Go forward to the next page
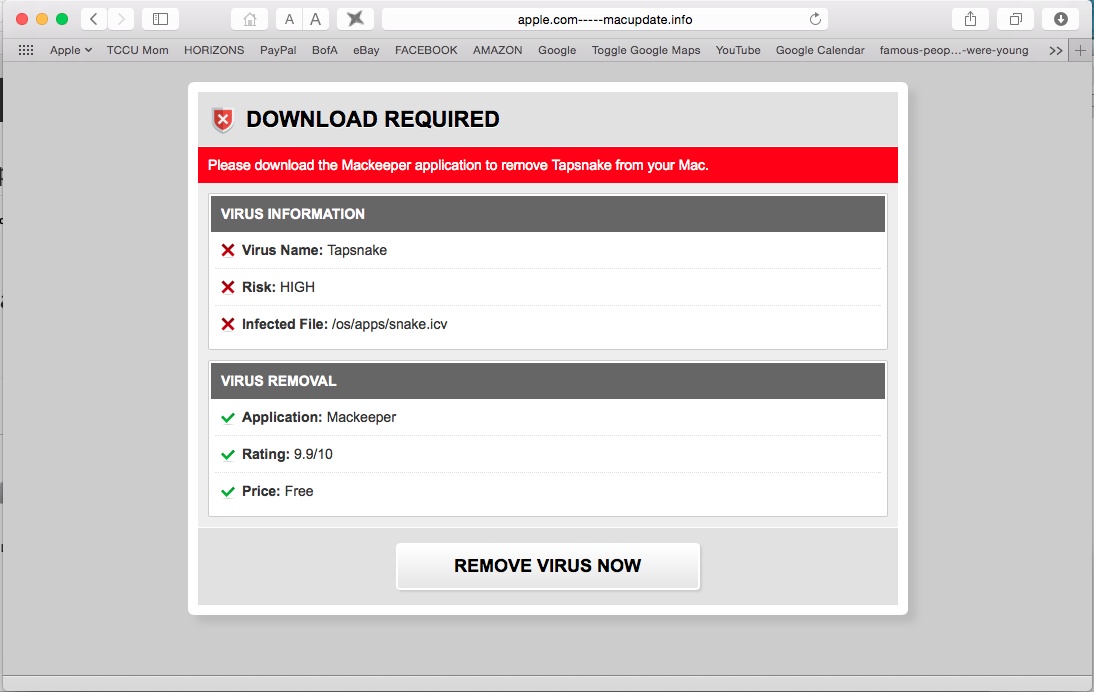Screen dimensions: 1094x692 (x=121, y=19)
